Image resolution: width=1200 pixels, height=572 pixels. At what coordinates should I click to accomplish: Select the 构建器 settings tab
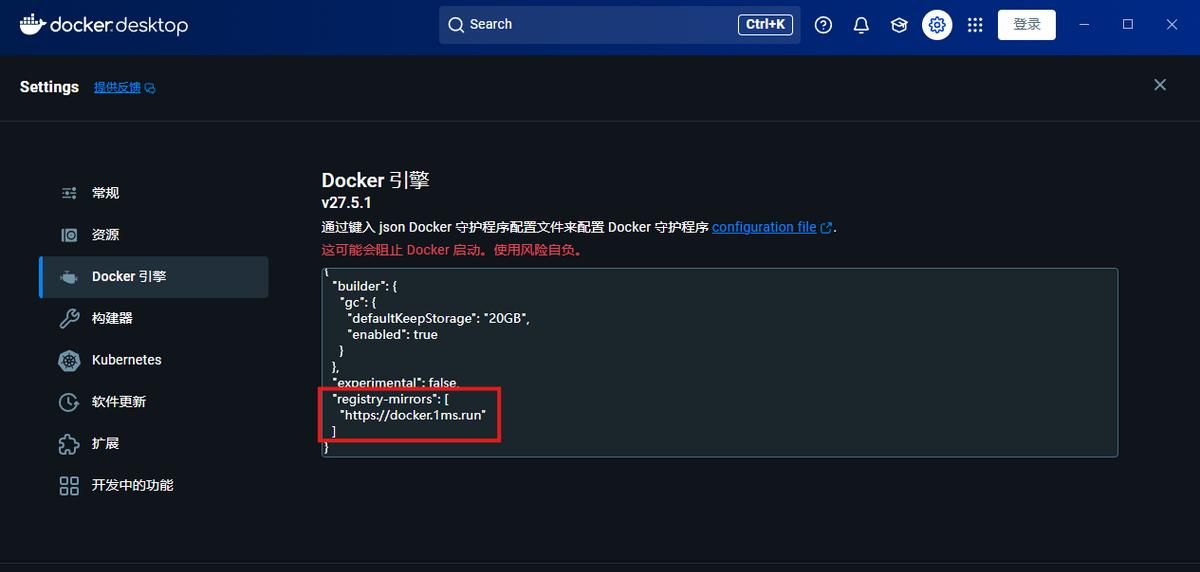click(x=154, y=318)
